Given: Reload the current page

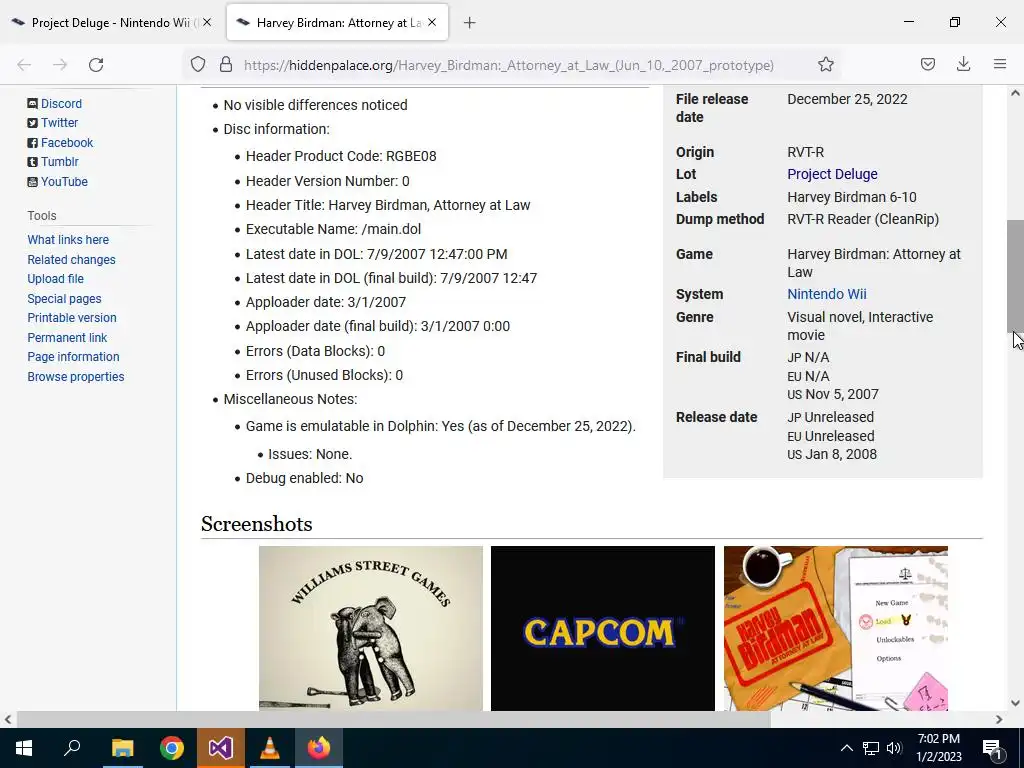Looking at the screenshot, I should tap(96, 65).
